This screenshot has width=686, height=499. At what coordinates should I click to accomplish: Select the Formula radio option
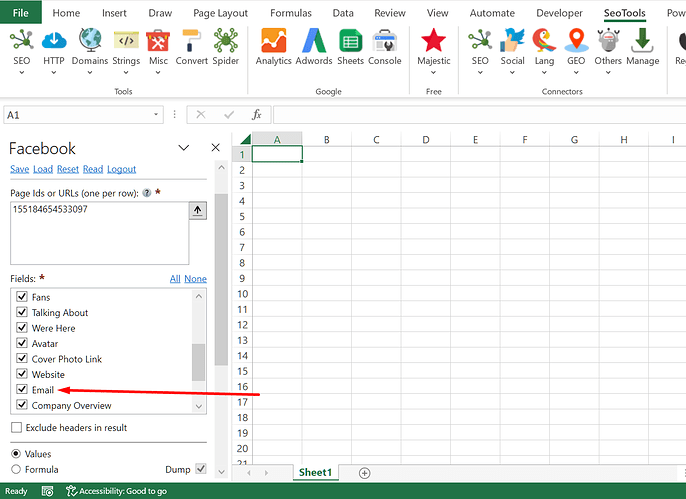point(16,469)
